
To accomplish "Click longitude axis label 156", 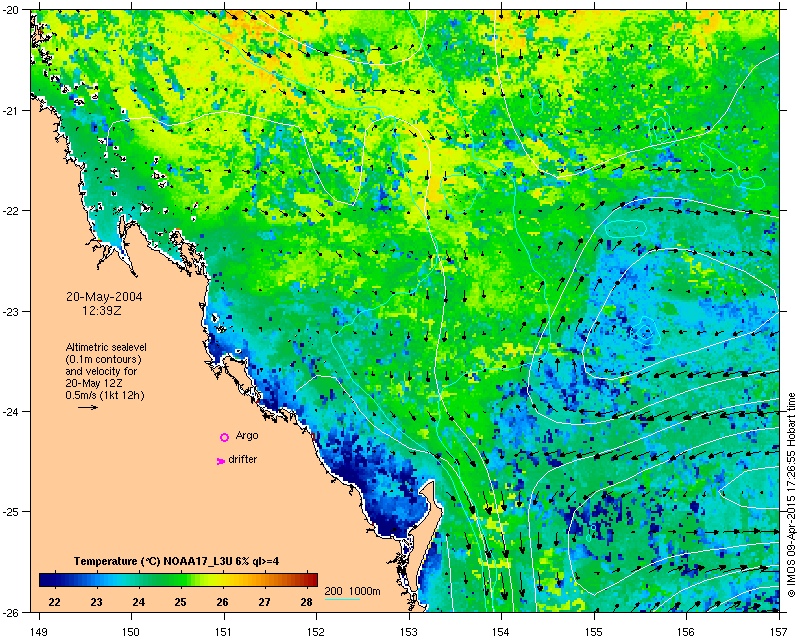I will 687,632.
